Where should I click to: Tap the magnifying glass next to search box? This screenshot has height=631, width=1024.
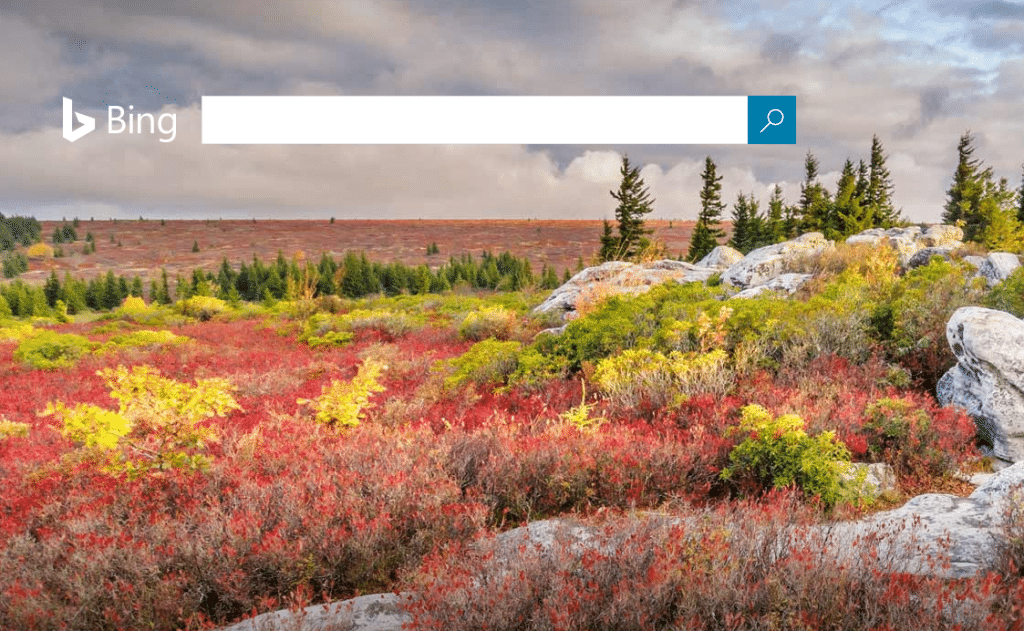click(x=771, y=120)
